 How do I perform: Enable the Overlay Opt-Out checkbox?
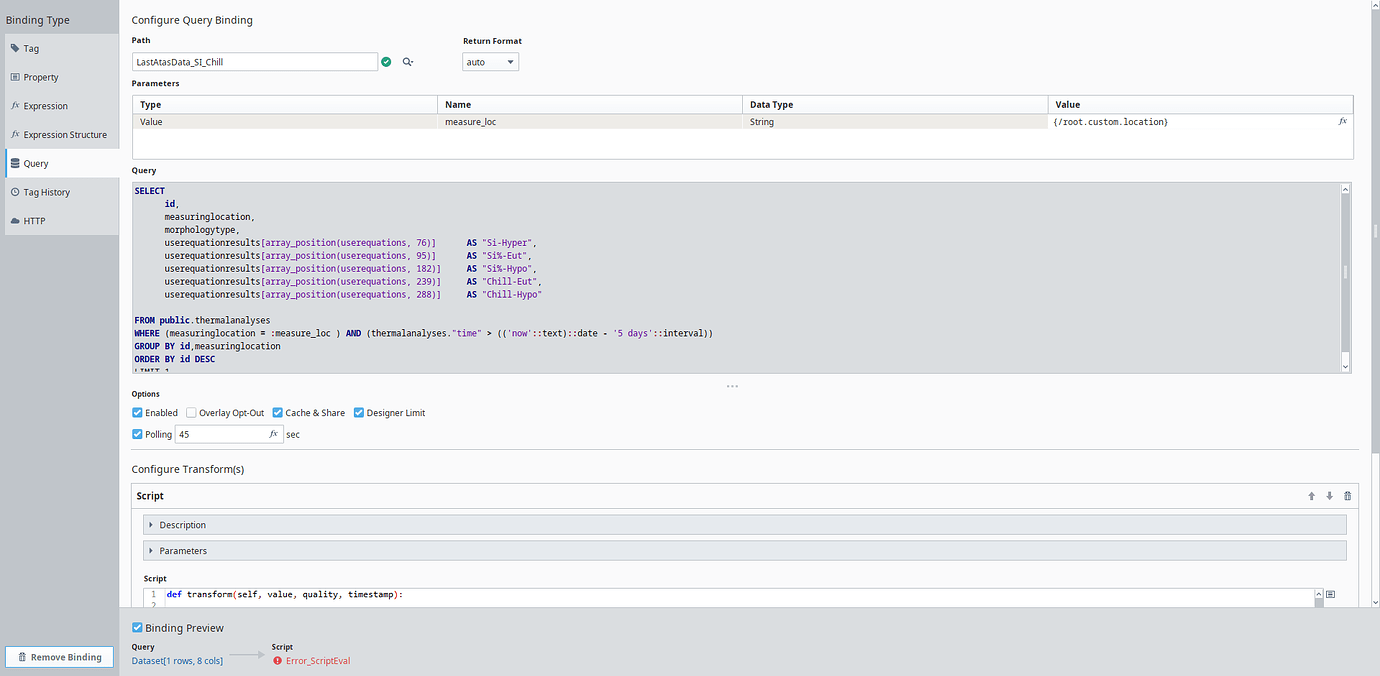[x=190, y=412]
